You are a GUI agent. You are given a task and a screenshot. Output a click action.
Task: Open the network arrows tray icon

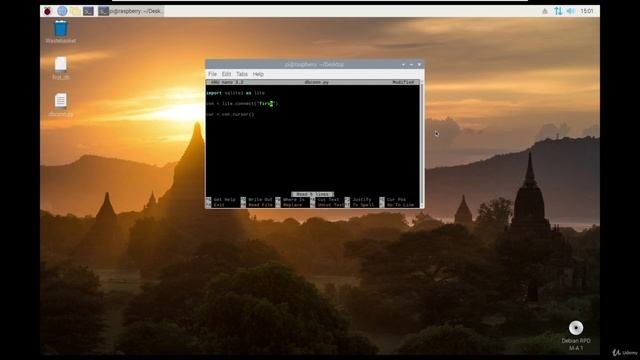pos(558,11)
